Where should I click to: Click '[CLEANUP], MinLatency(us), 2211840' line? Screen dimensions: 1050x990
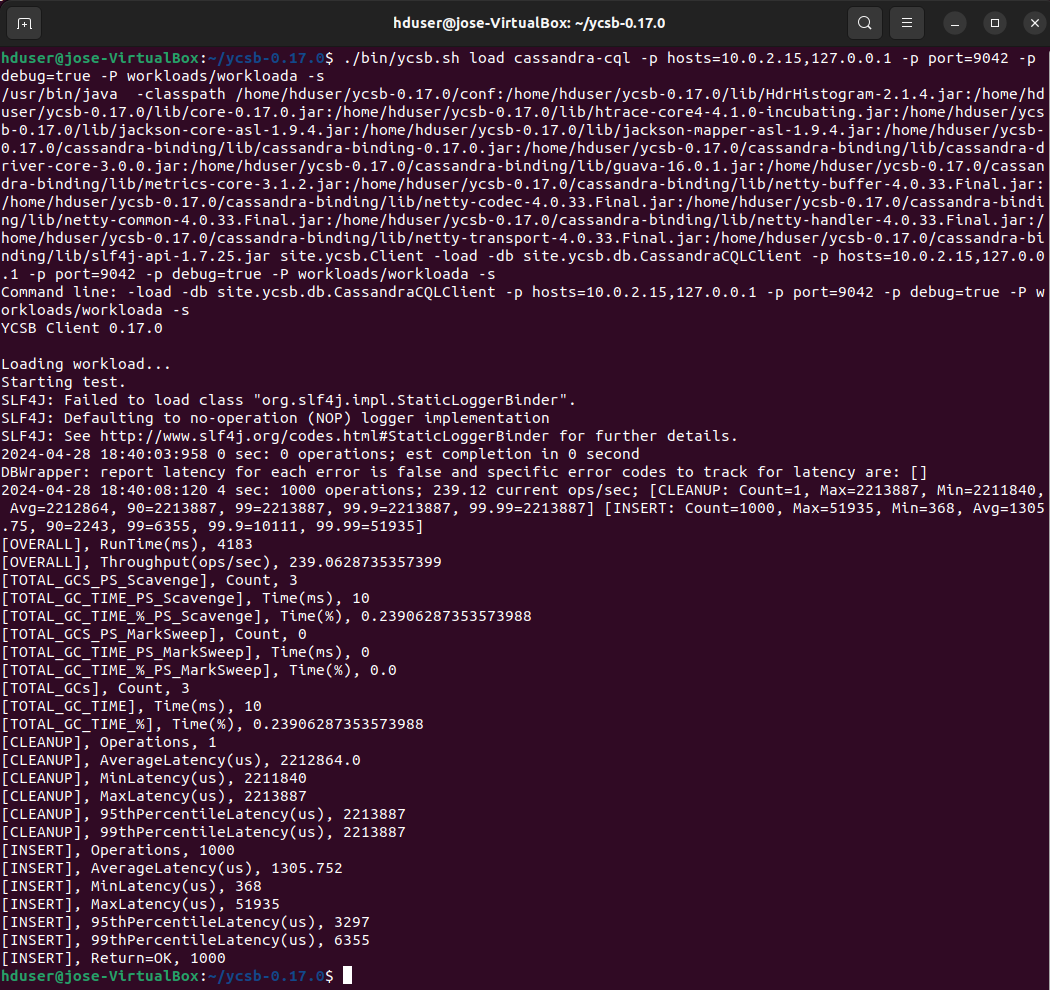point(154,778)
